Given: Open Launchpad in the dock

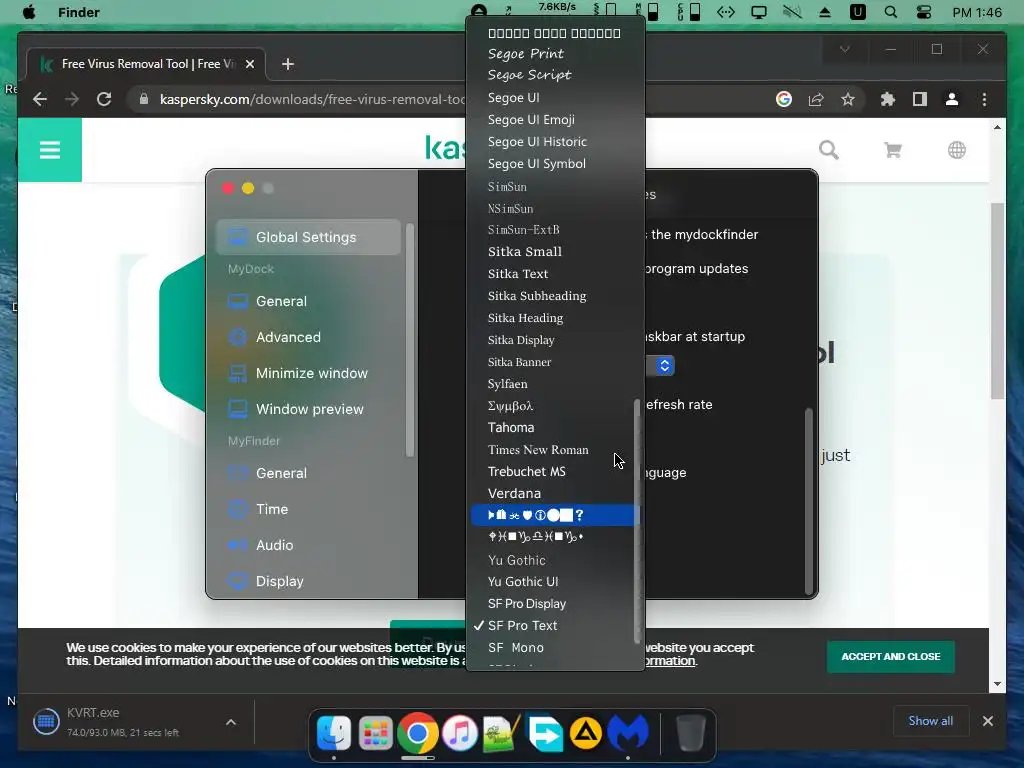Looking at the screenshot, I should [376, 733].
